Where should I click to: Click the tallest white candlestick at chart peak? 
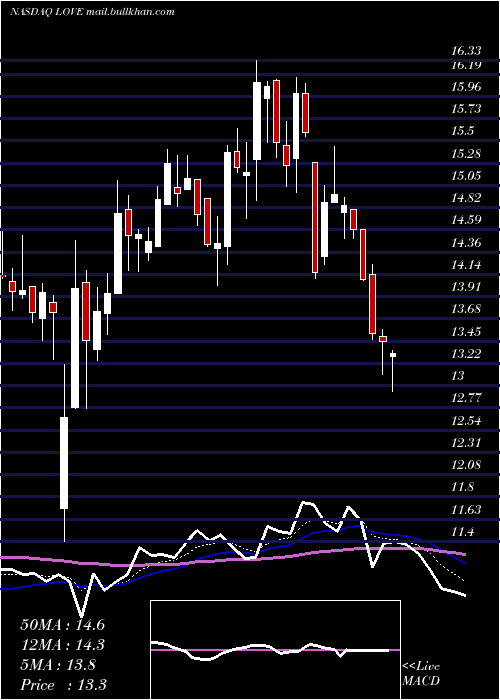click(257, 121)
